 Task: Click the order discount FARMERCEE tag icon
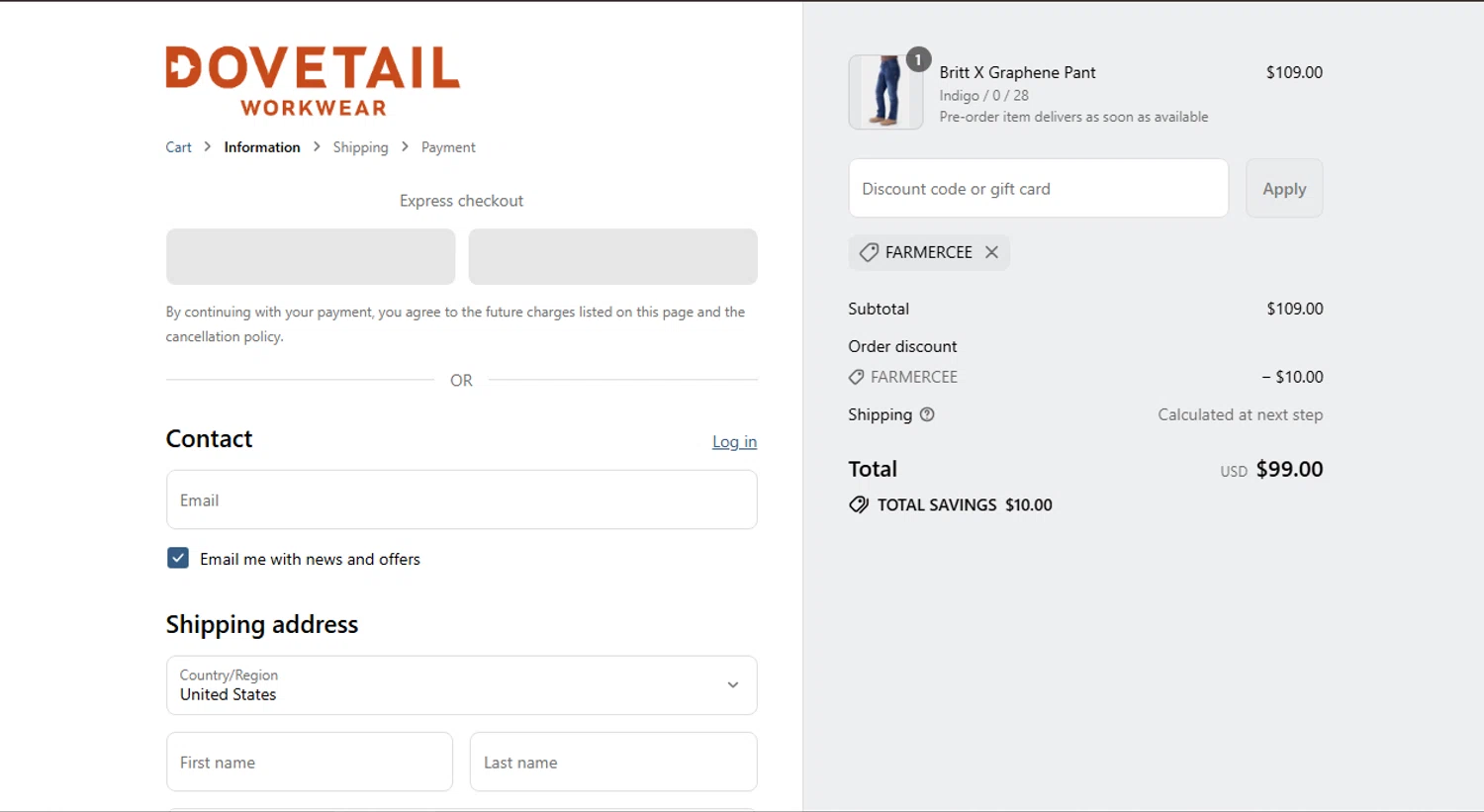tap(857, 377)
